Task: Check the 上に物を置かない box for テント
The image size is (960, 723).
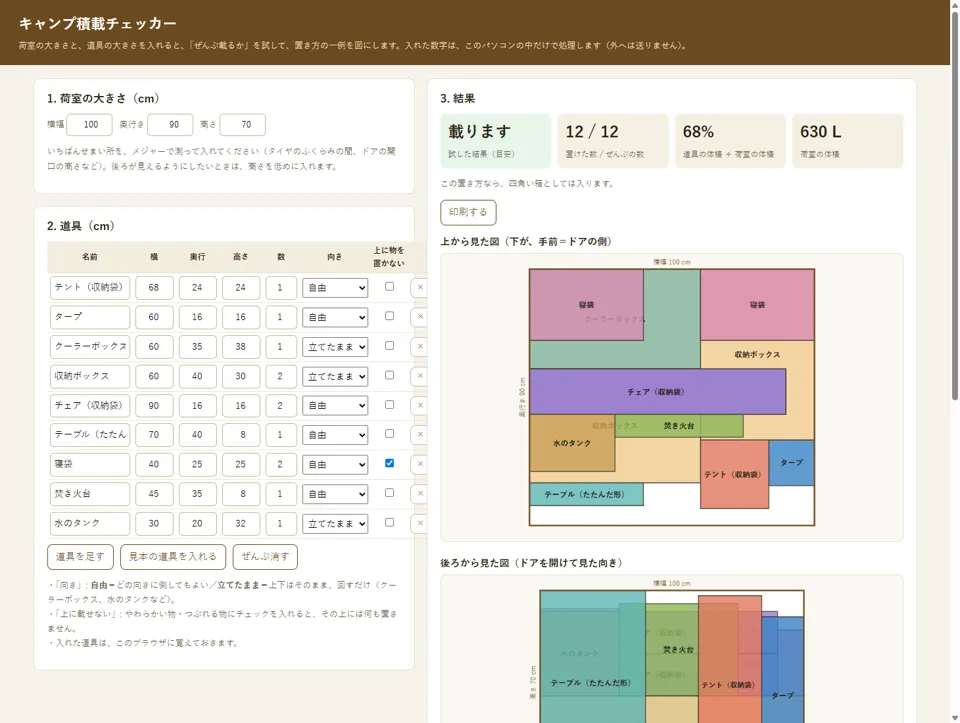Action: pos(389,287)
